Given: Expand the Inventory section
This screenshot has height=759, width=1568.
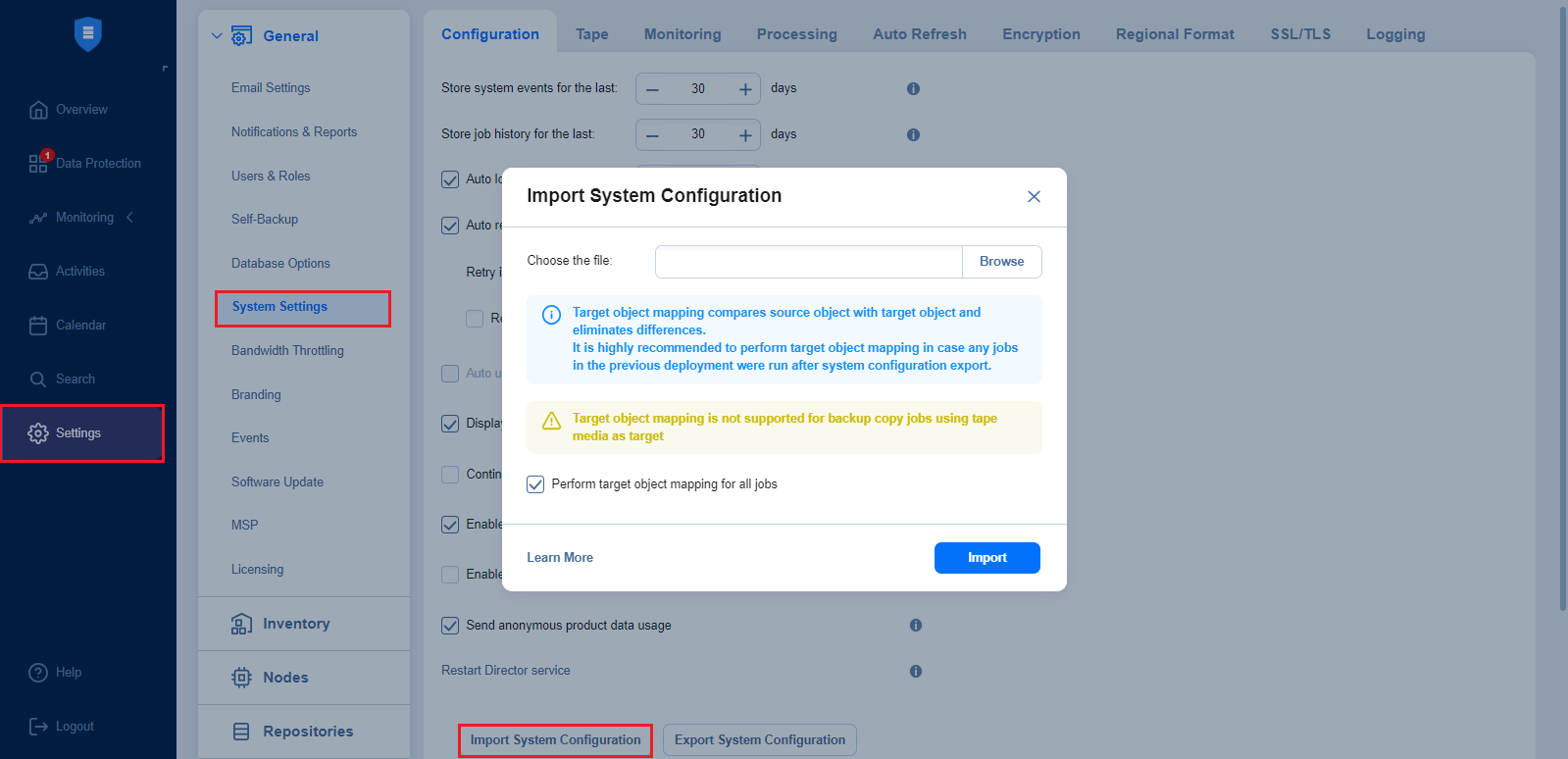Looking at the screenshot, I should pyautogui.click(x=296, y=624).
